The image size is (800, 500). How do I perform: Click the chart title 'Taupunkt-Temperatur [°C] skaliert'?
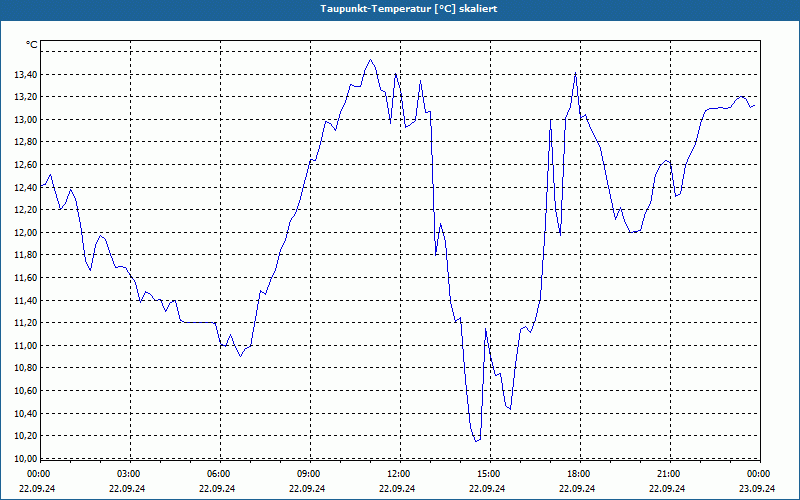coord(409,9)
